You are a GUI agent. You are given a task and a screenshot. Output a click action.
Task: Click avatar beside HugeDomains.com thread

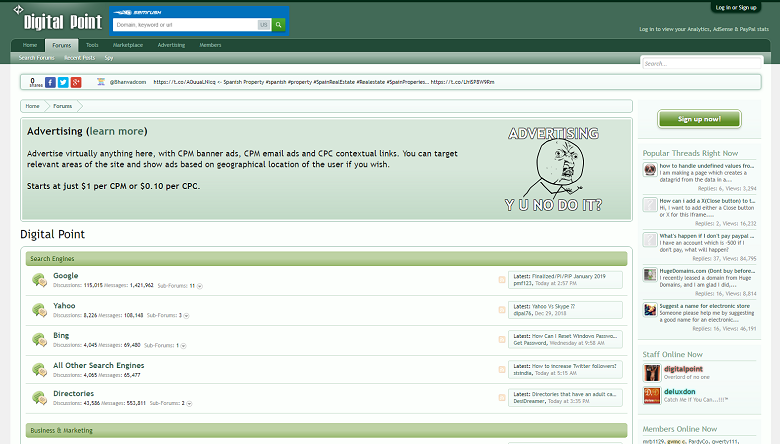click(650, 275)
